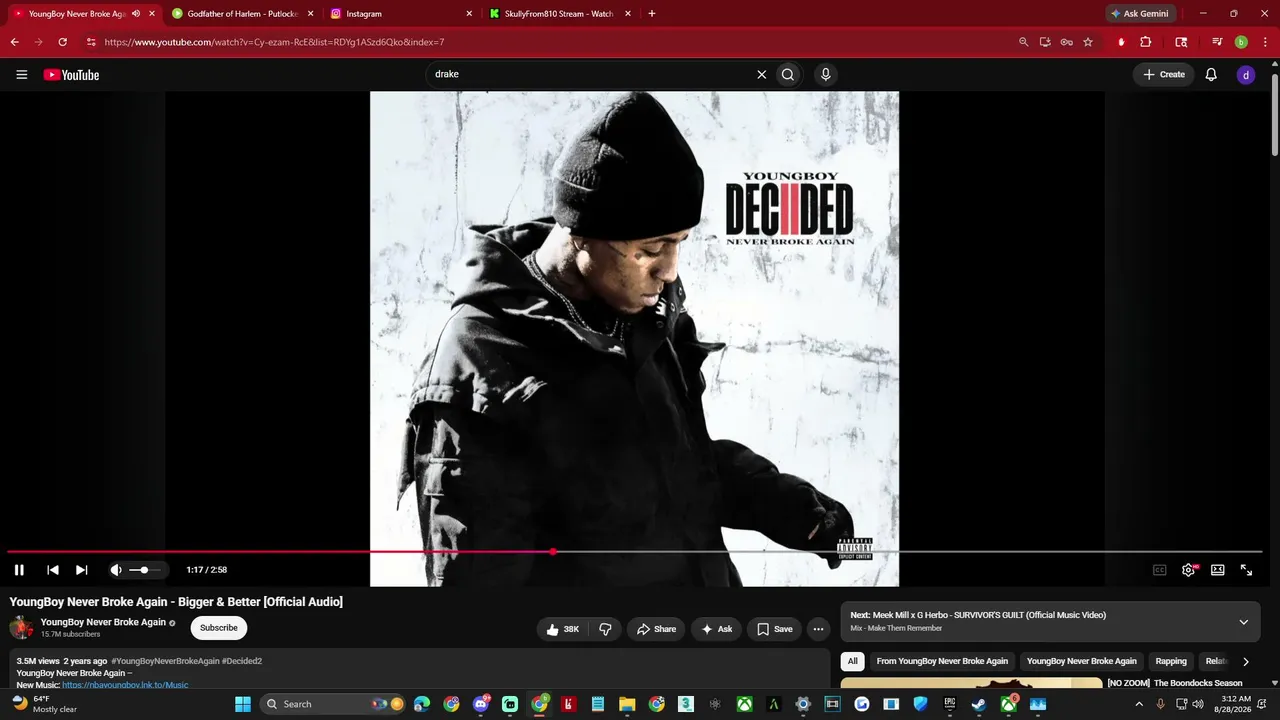View site information icon in address bar

click(91, 42)
